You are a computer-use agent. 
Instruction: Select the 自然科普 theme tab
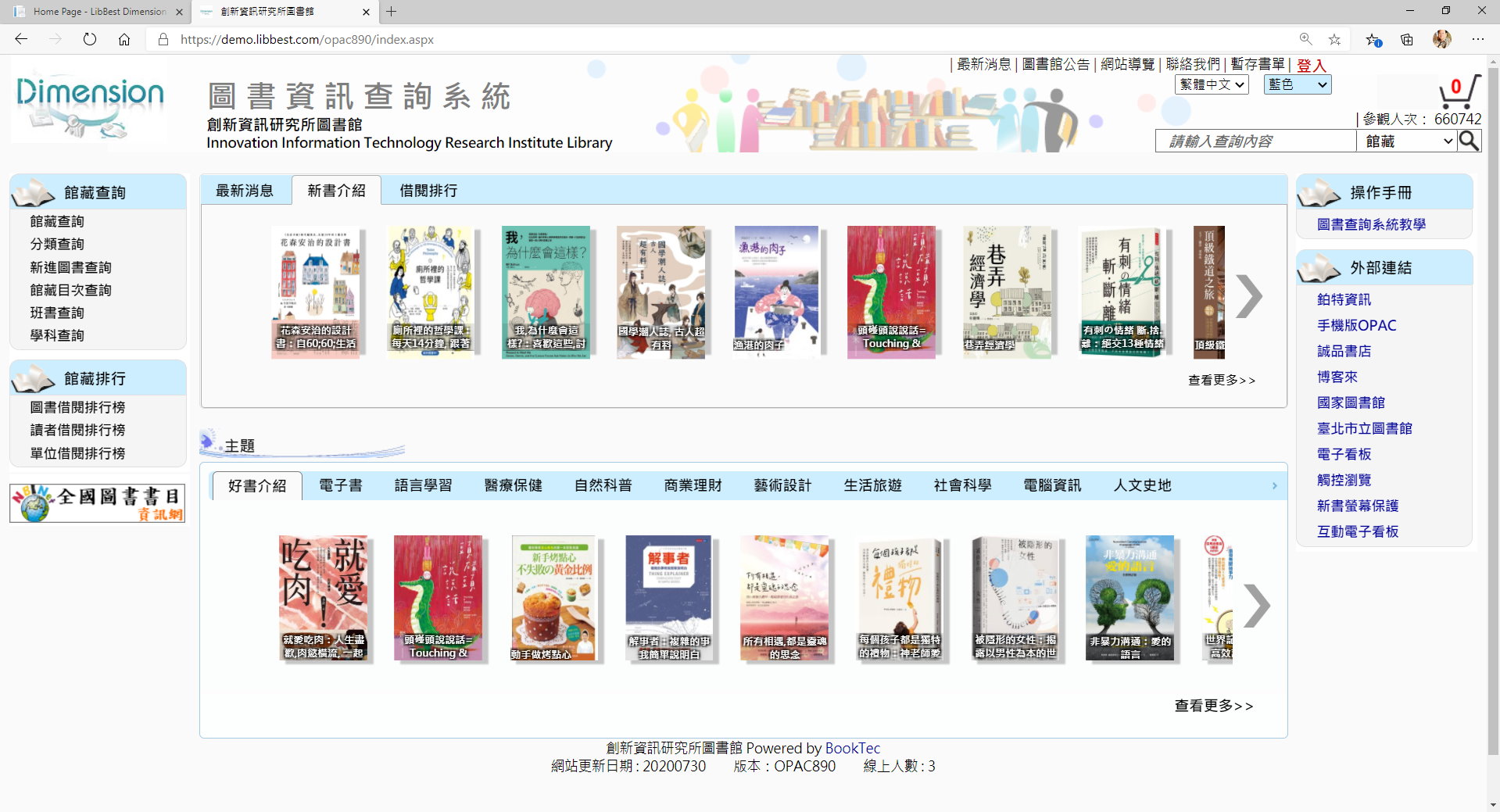tap(603, 485)
